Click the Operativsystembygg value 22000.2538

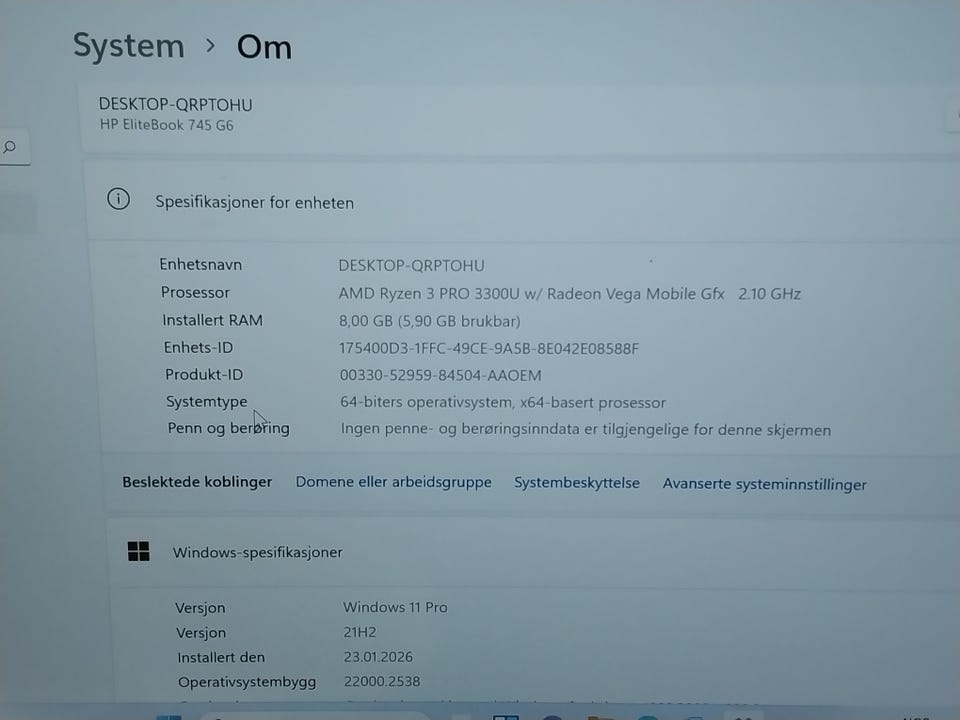point(382,681)
